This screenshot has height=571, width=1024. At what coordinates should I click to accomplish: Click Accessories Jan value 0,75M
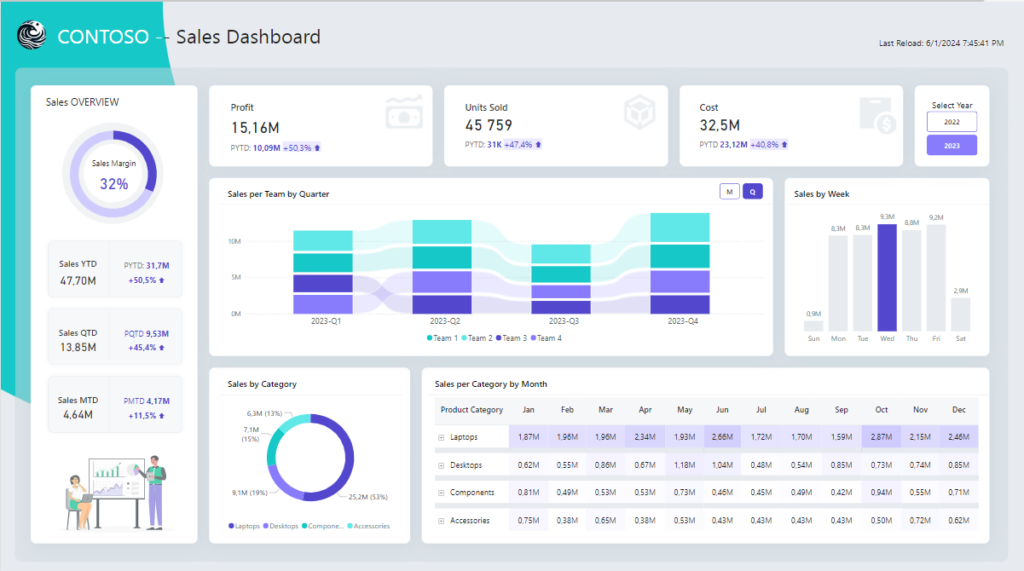pyautogui.click(x=528, y=521)
